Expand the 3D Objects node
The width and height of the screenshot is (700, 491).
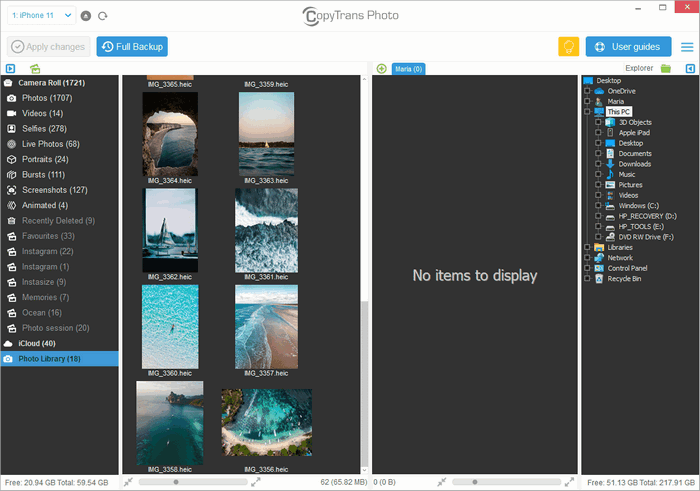pos(599,122)
